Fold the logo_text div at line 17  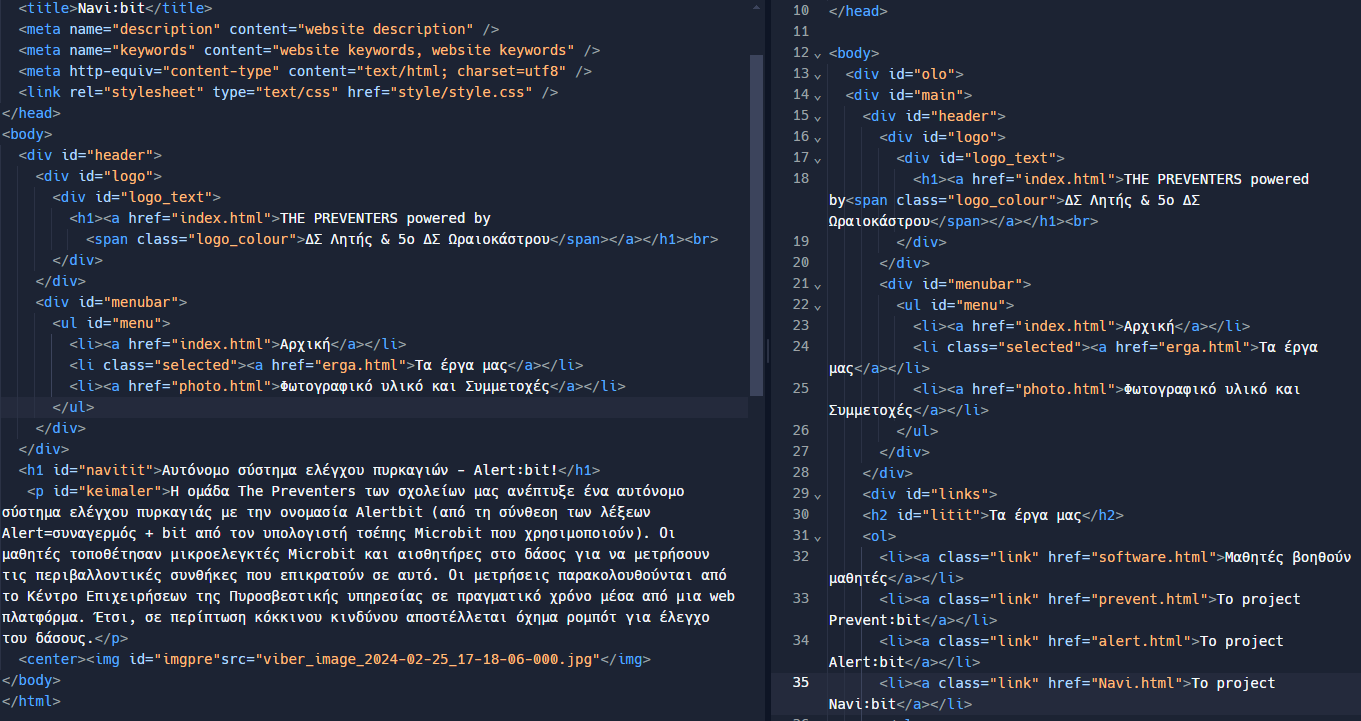[818, 159]
